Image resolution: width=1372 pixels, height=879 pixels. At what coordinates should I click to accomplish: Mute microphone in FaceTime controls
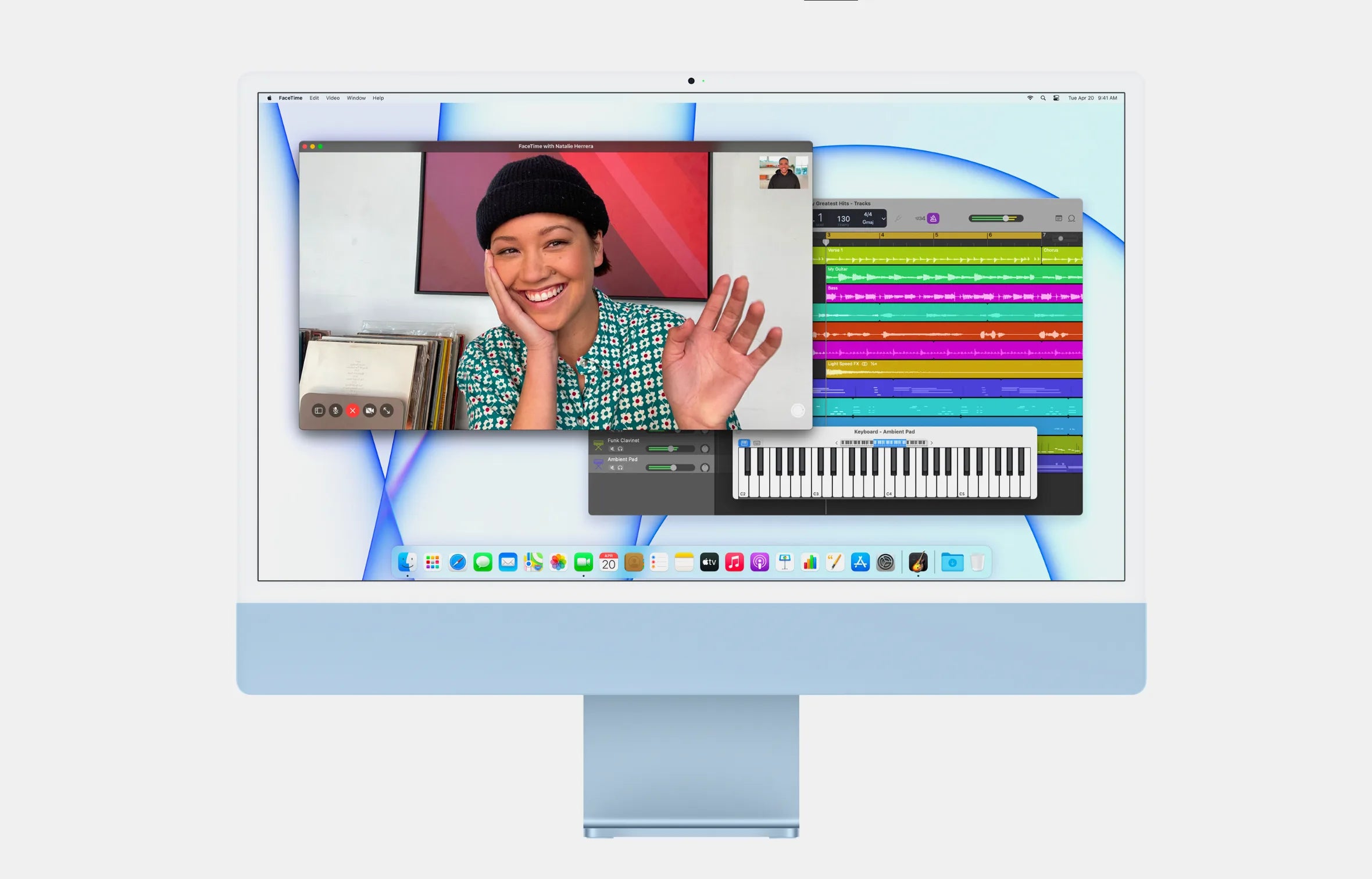[x=335, y=410]
